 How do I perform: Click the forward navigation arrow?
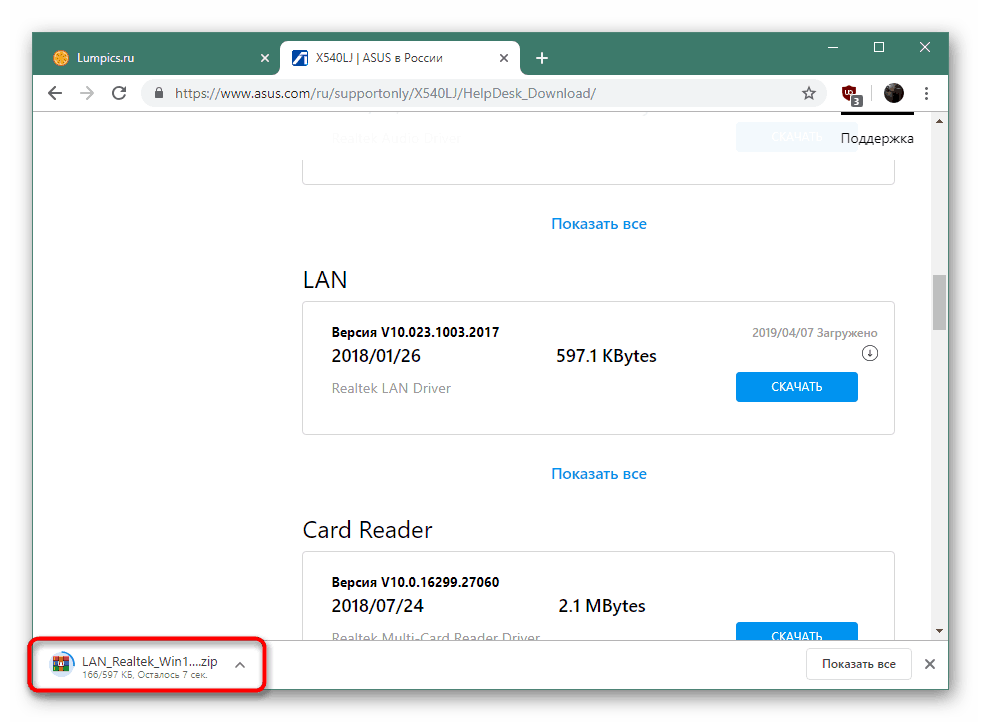pos(87,93)
